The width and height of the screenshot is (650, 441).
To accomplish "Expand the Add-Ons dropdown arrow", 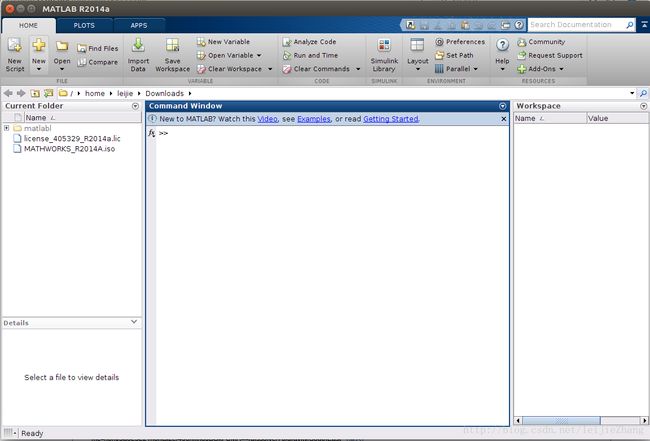I will 561,69.
